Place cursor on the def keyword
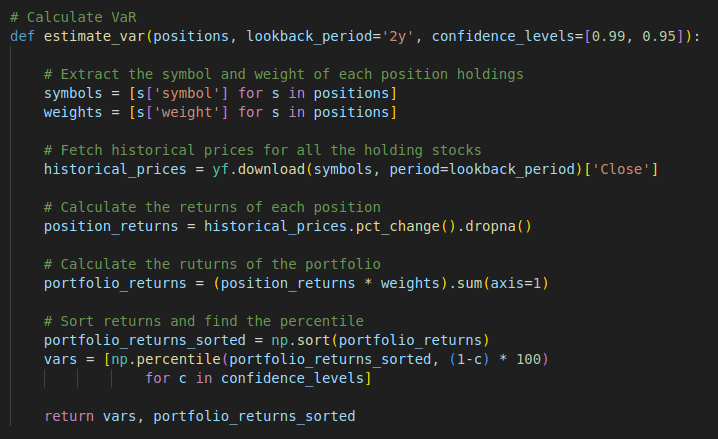Viewport: 718px width, 439px height. coord(22,36)
